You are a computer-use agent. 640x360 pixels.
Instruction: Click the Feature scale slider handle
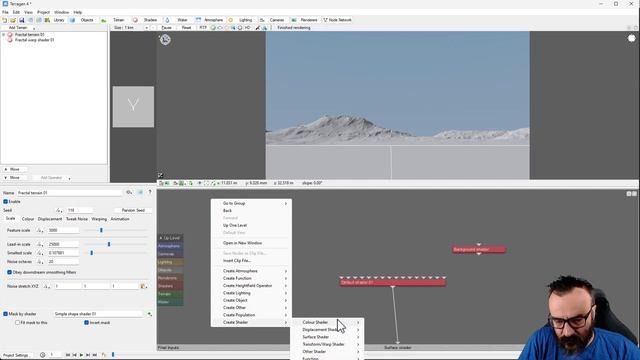click(101, 230)
